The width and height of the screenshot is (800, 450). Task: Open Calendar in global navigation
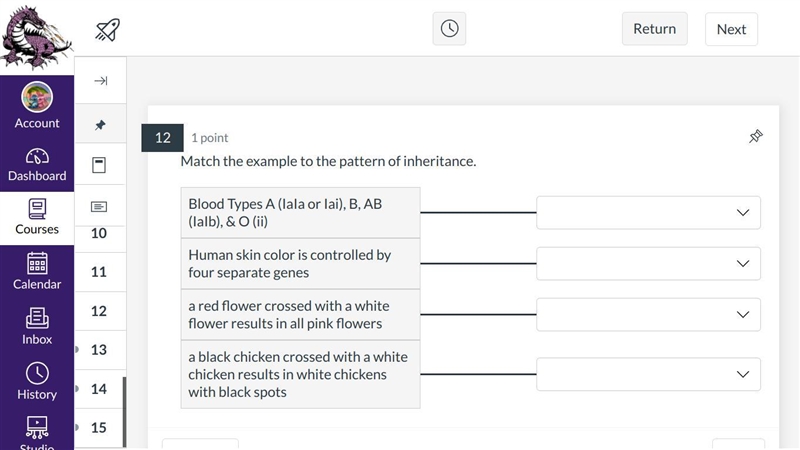tap(37, 271)
